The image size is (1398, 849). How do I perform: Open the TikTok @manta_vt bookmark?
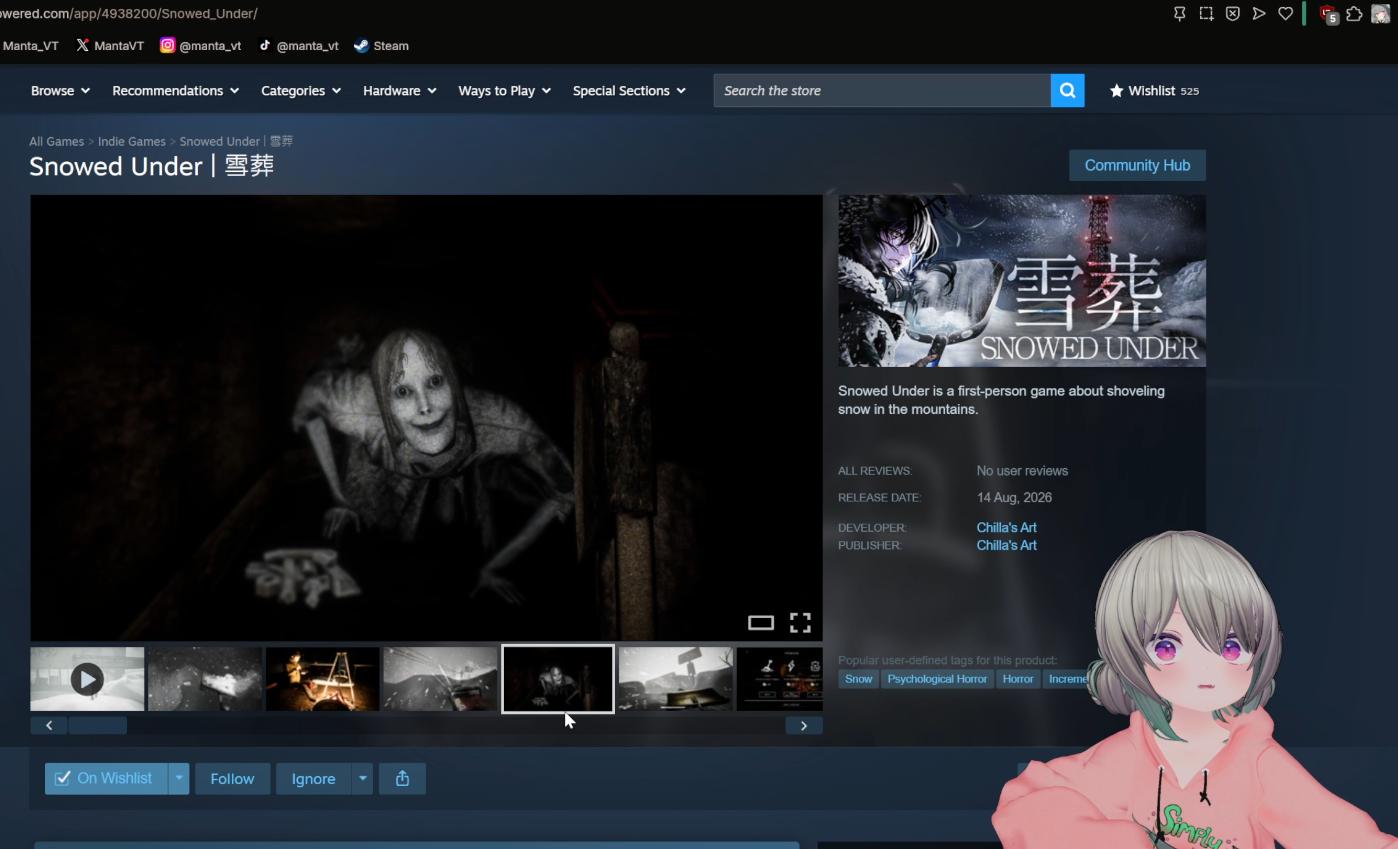pos(298,46)
